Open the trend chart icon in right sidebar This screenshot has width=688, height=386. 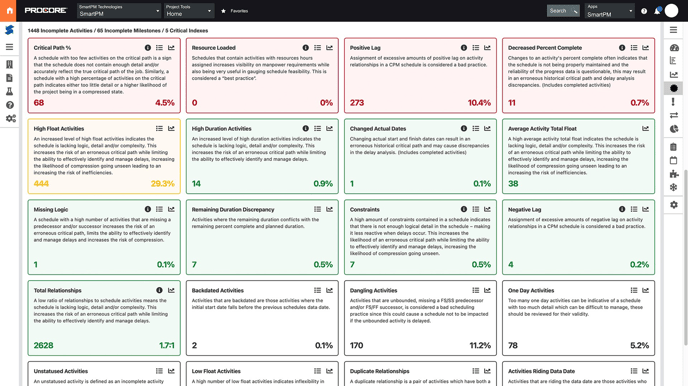tap(674, 75)
